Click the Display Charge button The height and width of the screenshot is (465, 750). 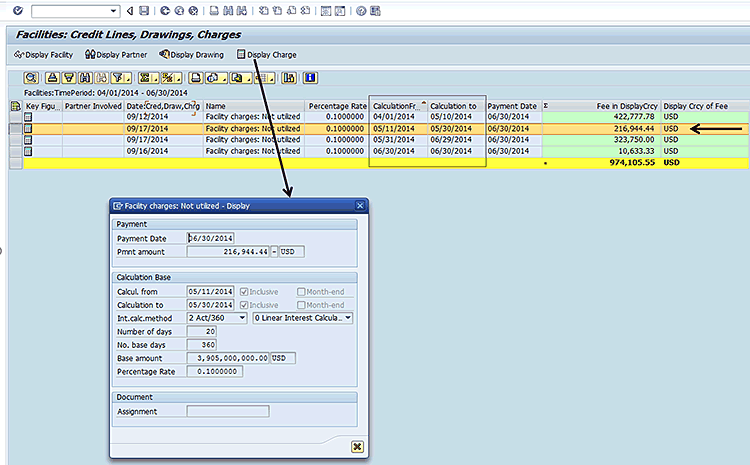(x=266, y=54)
